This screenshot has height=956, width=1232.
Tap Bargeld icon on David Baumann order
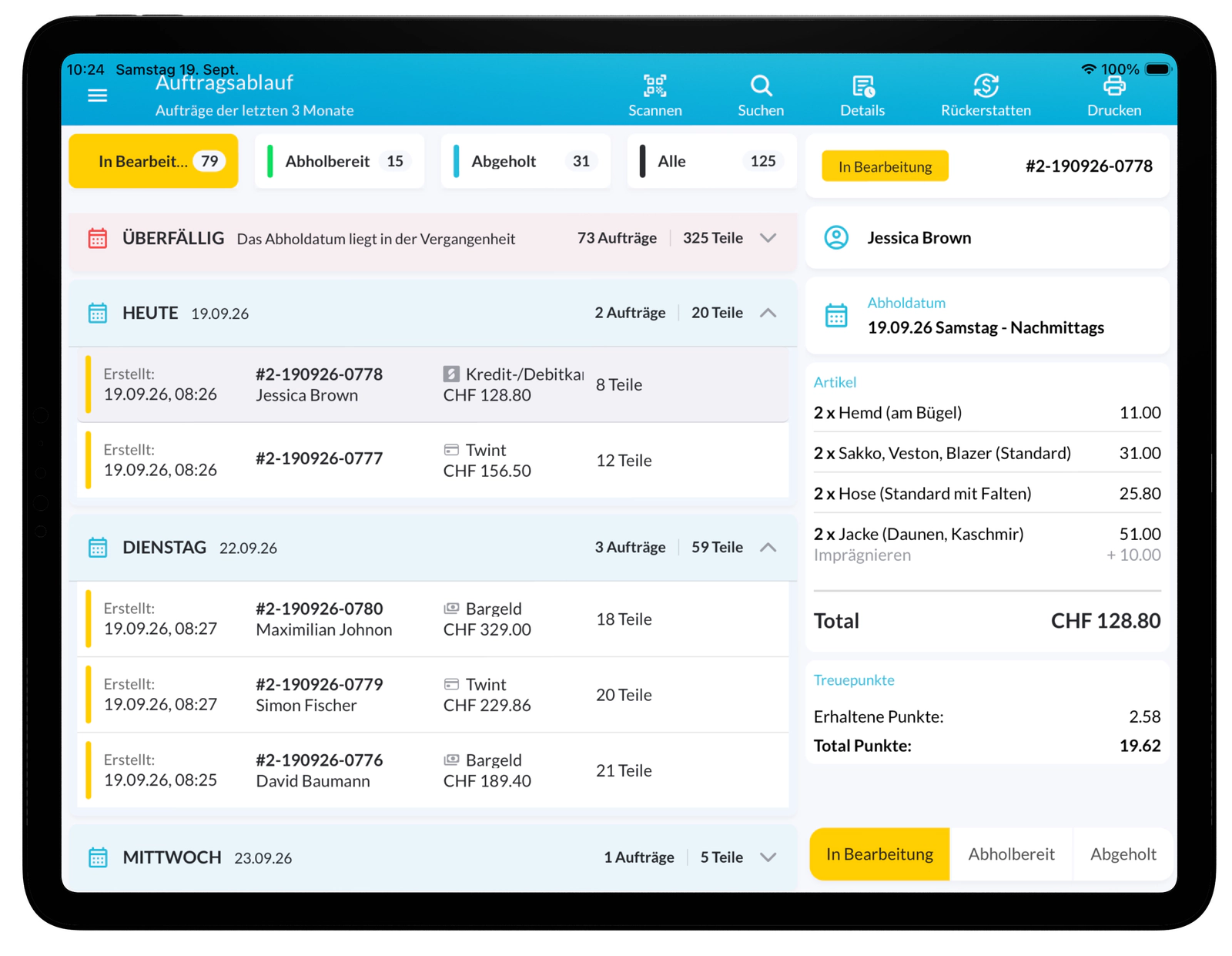pos(451,760)
